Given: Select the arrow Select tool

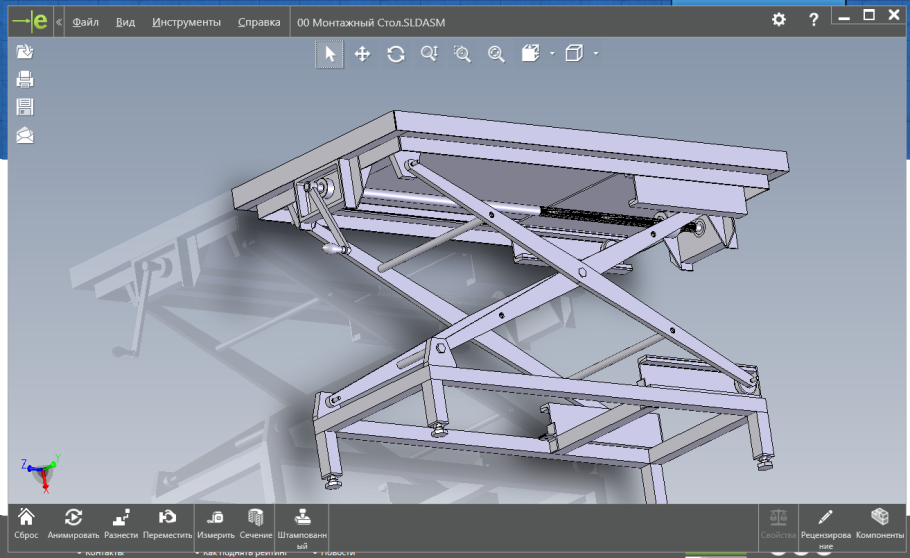Looking at the screenshot, I should pyautogui.click(x=330, y=54).
